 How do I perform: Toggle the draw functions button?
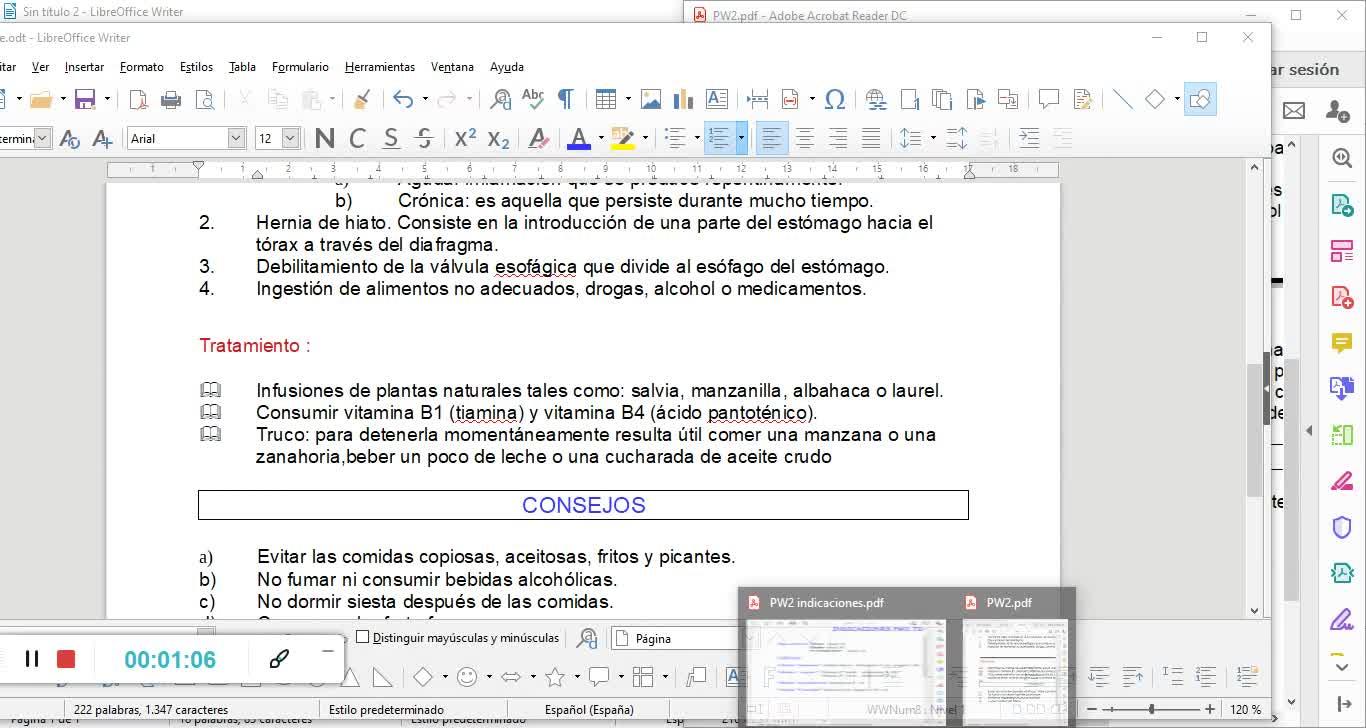(x=1200, y=99)
